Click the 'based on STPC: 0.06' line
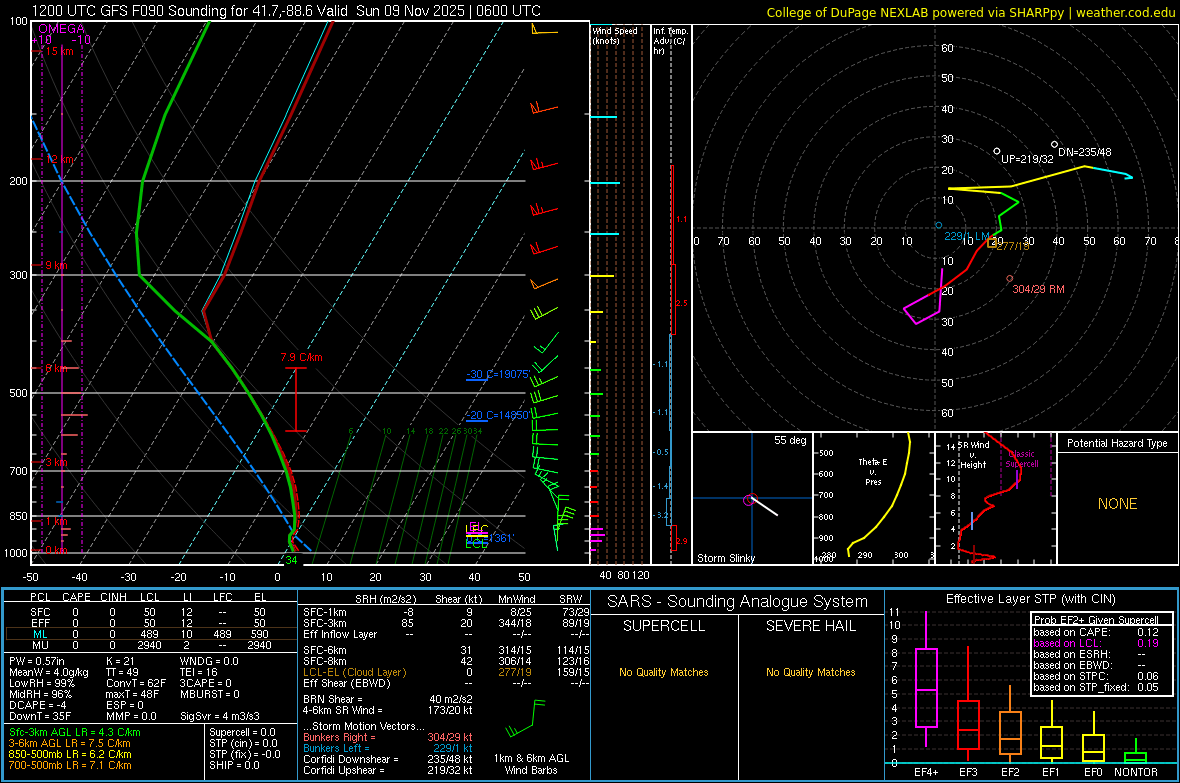This screenshot has width=1180, height=783. tap(1096, 676)
